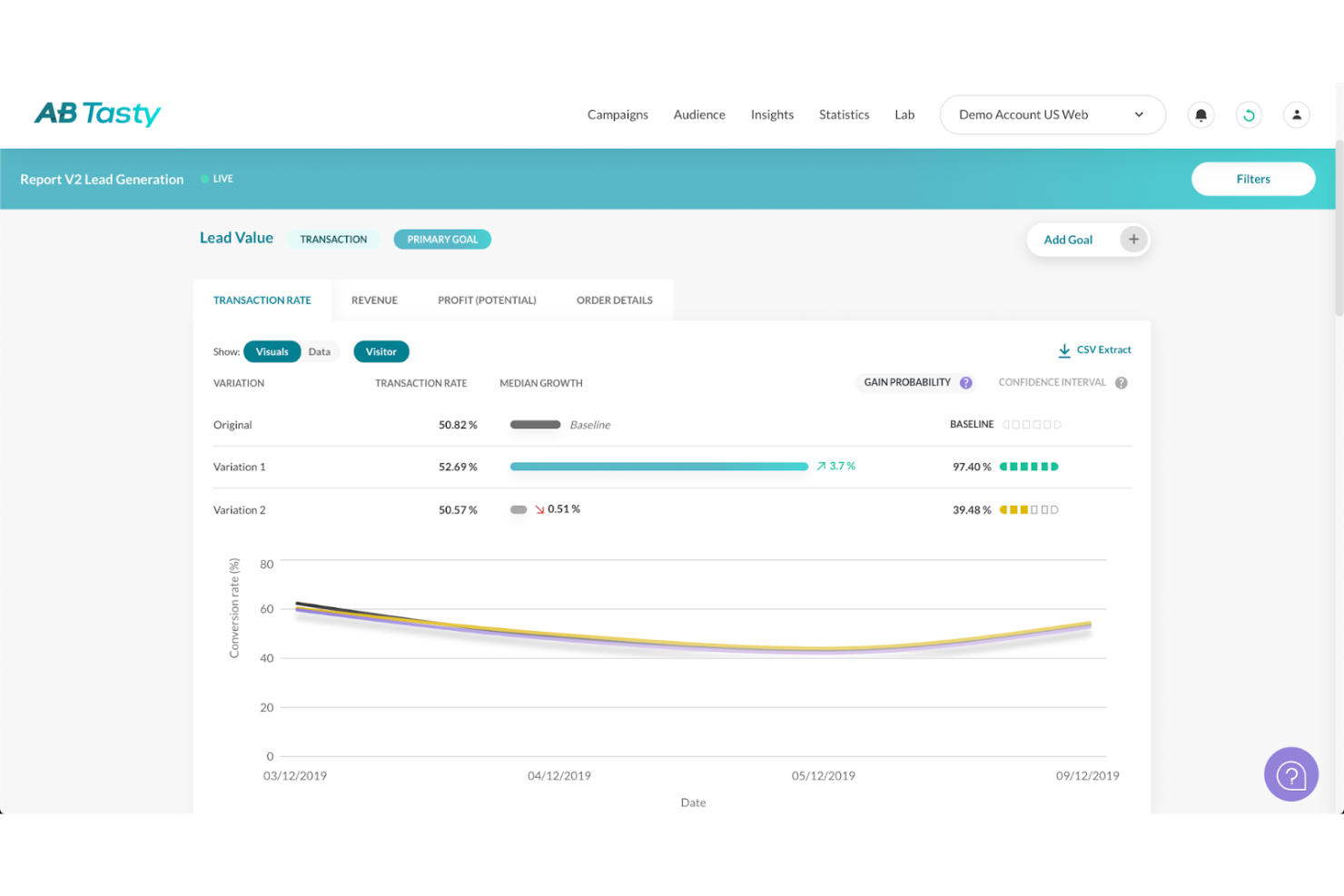Image resolution: width=1344 pixels, height=896 pixels.
Task: Open the Filters panel
Action: [x=1253, y=179]
